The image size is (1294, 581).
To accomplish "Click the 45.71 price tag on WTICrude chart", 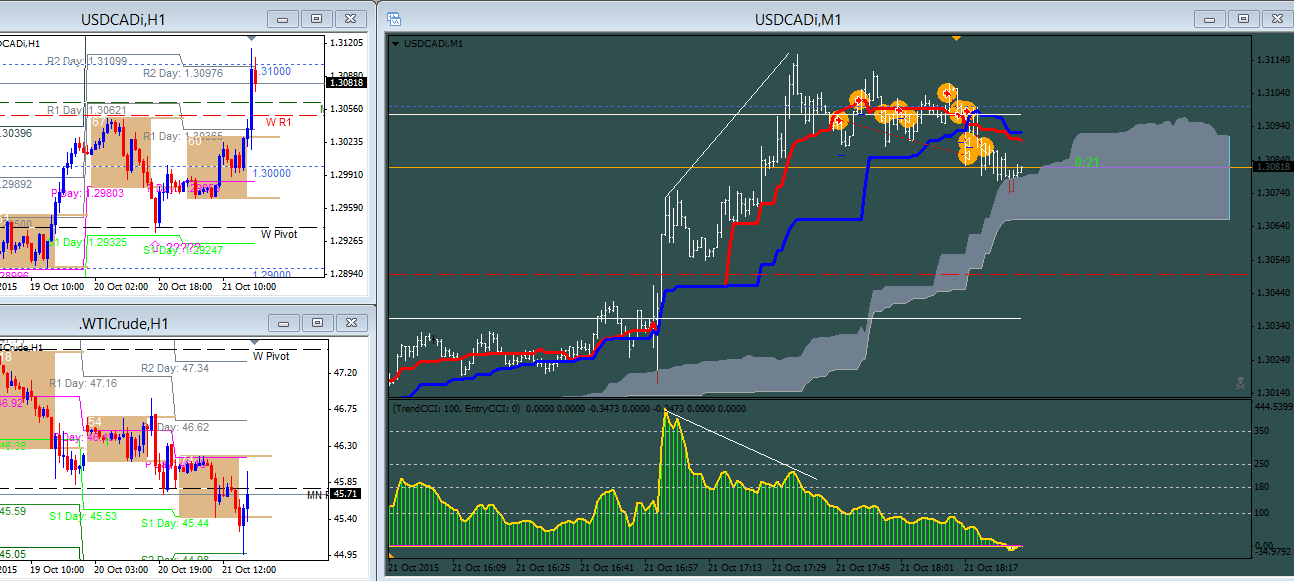I will [x=346, y=494].
